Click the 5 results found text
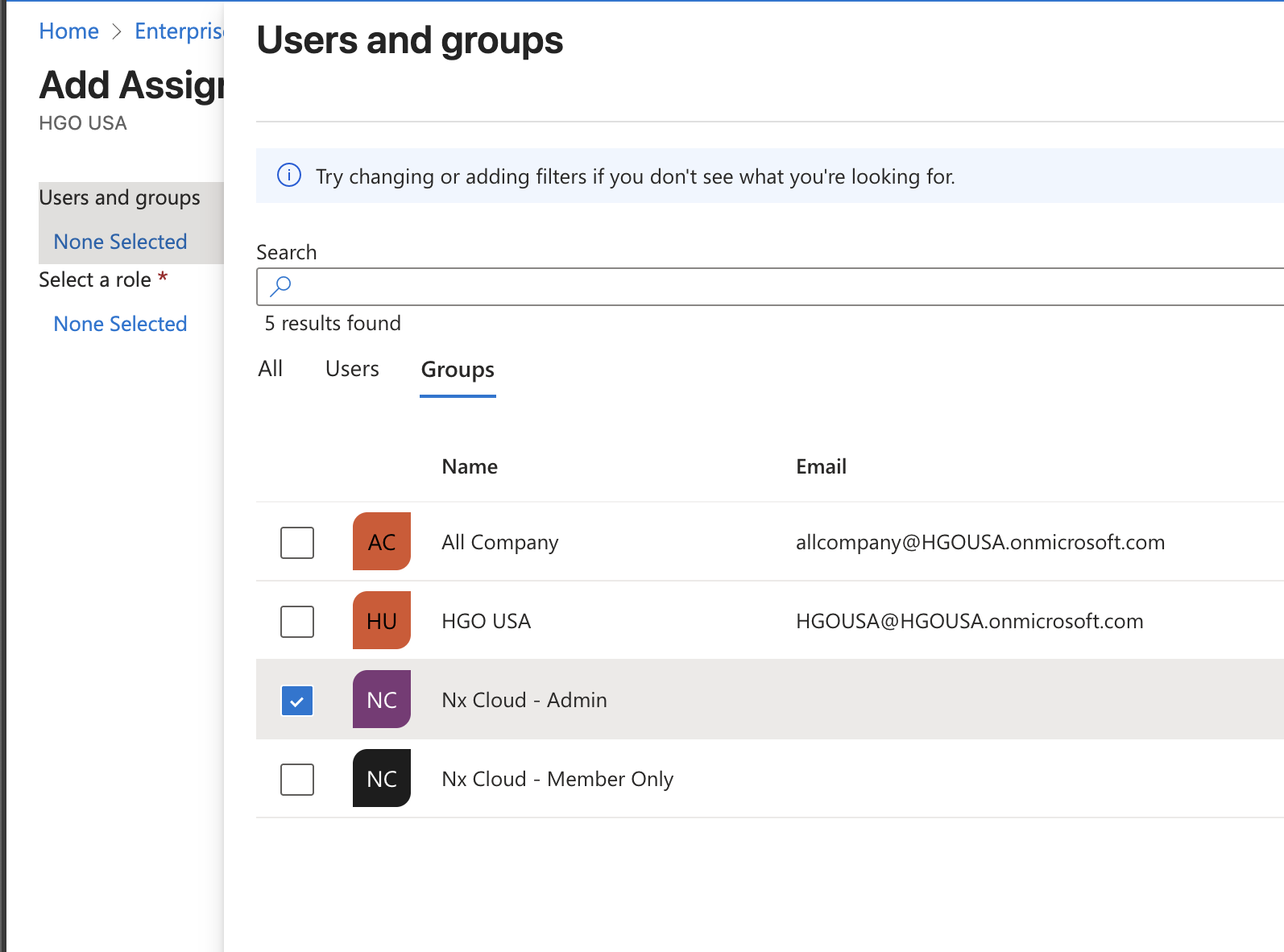The width and height of the screenshot is (1284, 952). coord(333,323)
